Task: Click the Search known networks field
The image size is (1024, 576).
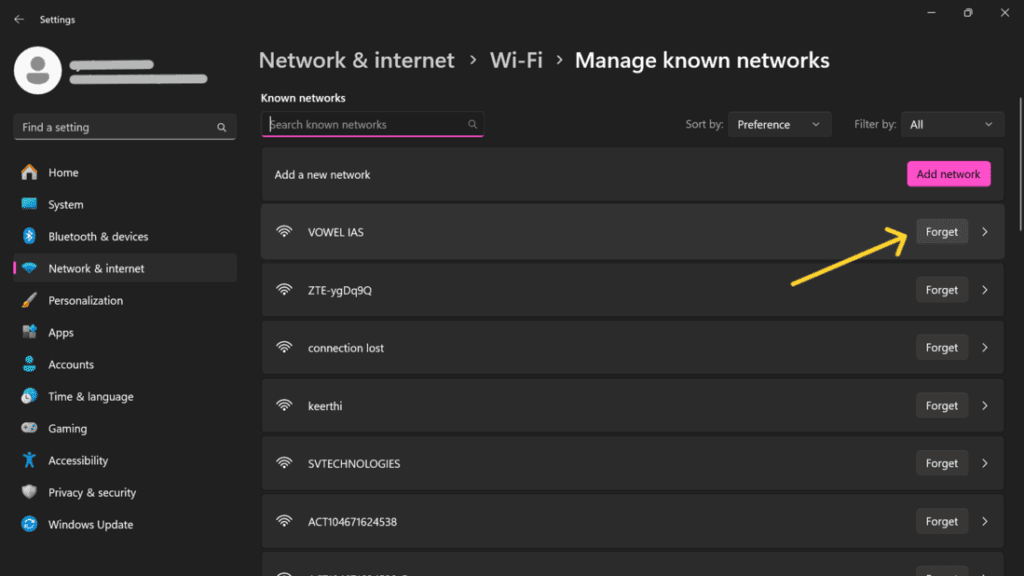Action: tap(366, 125)
